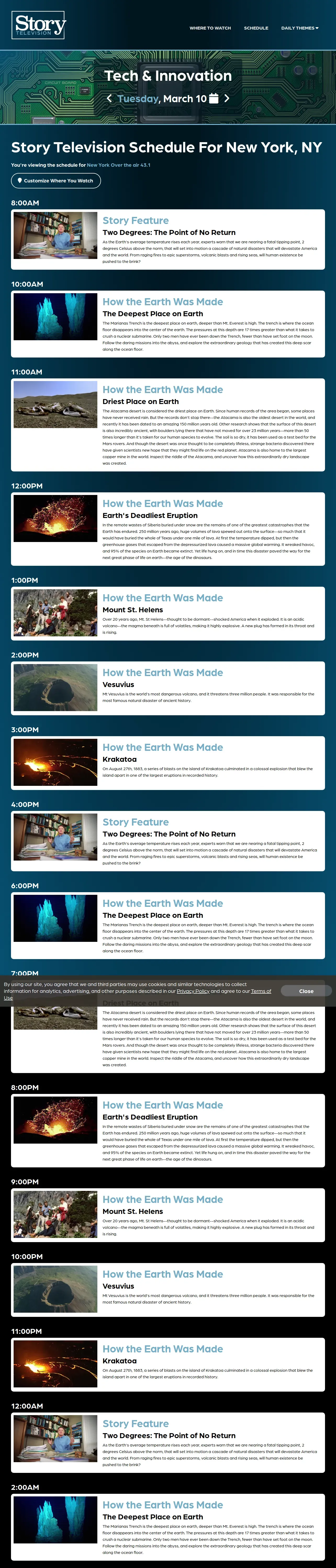
Task: Click 3:00PM How the Earth Was Made title
Action: click(163, 747)
